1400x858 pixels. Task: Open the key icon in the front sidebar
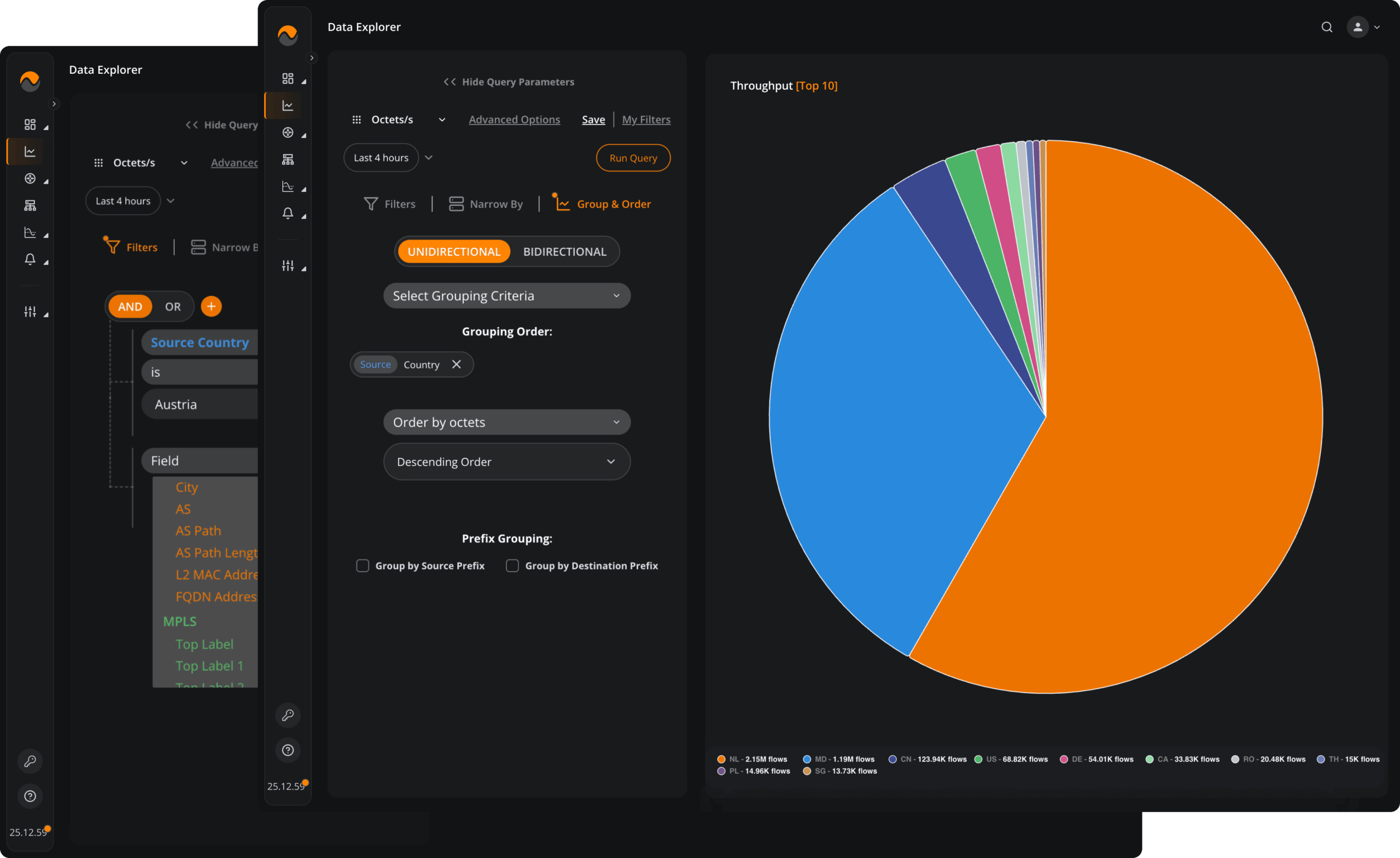[288, 715]
